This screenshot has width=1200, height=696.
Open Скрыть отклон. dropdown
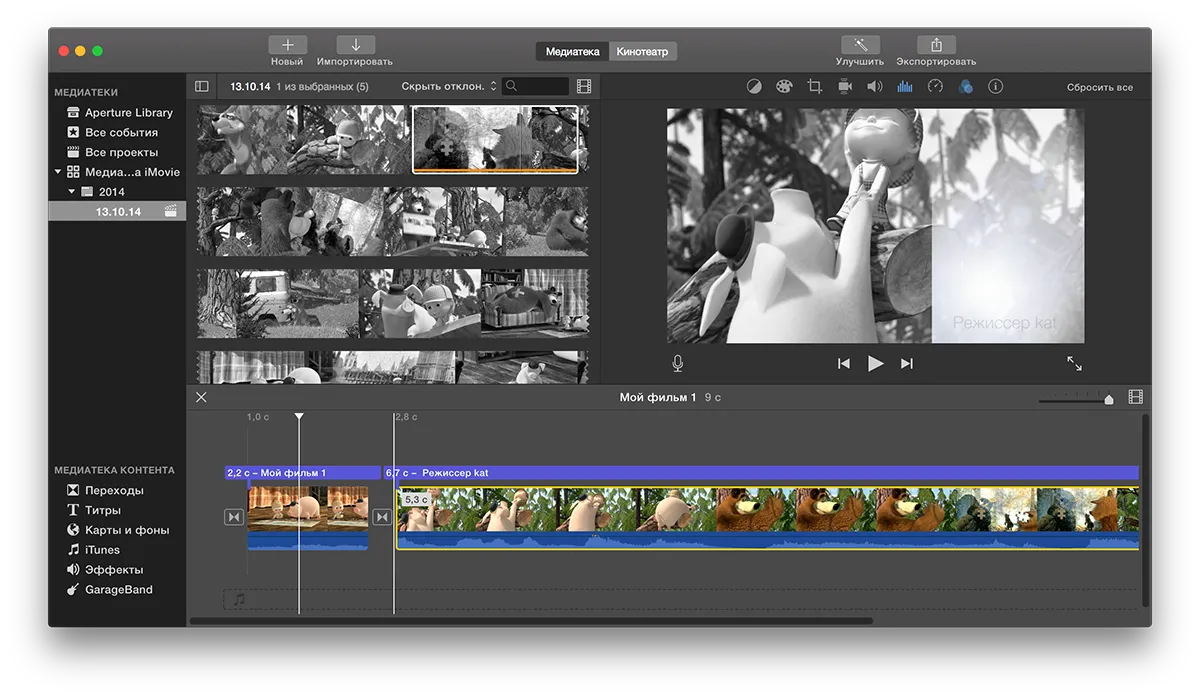coord(449,87)
